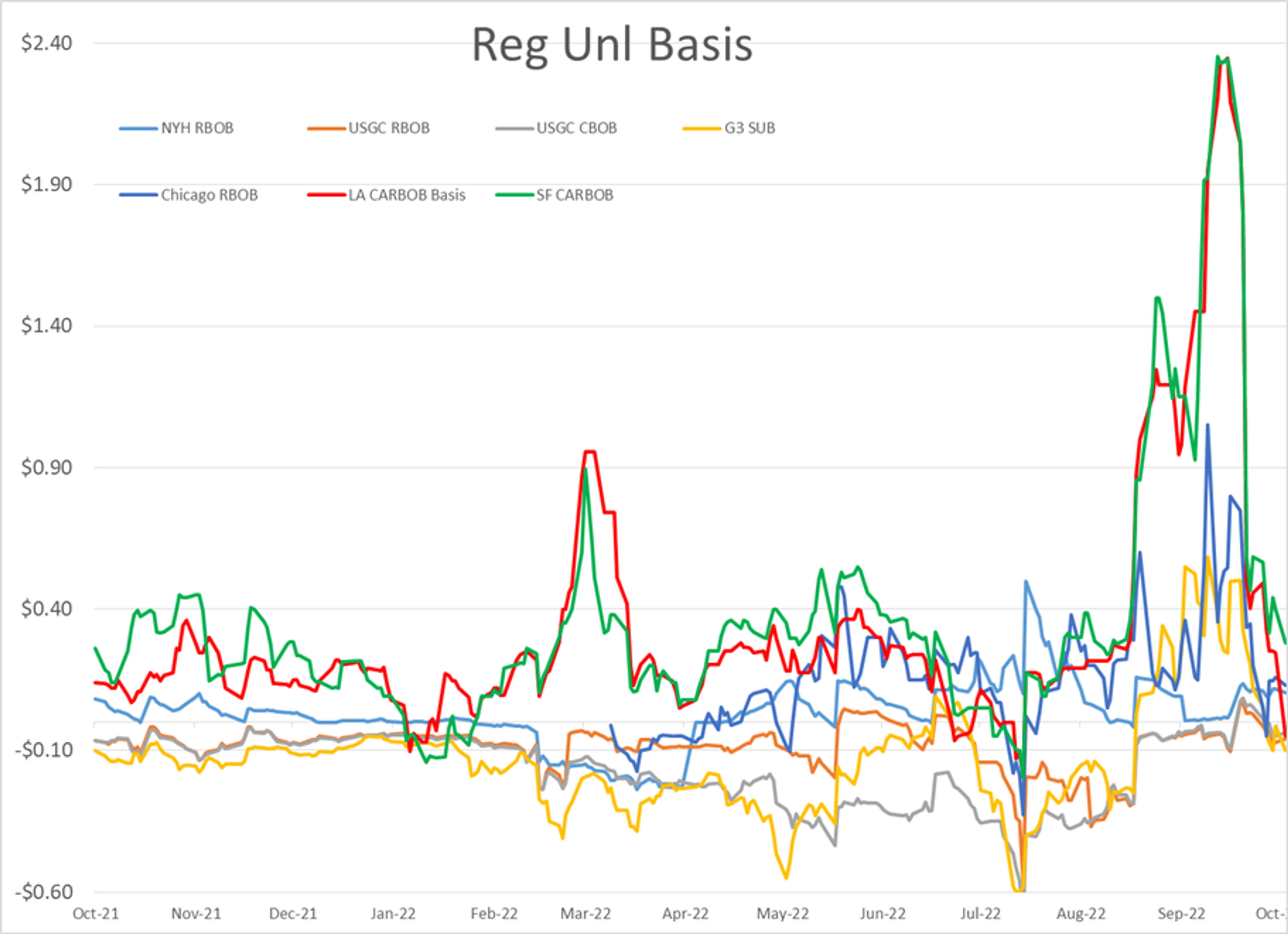The height and width of the screenshot is (934, 1288).
Task: Click the Nov-21 x-axis label
Action: click(196, 914)
